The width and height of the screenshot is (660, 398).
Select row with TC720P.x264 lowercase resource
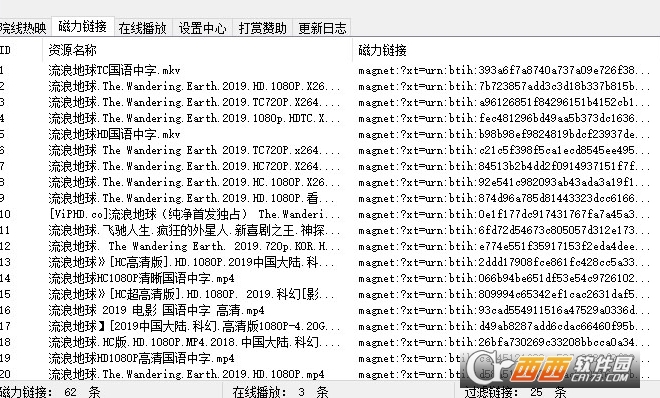pyautogui.click(x=194, y=150)
